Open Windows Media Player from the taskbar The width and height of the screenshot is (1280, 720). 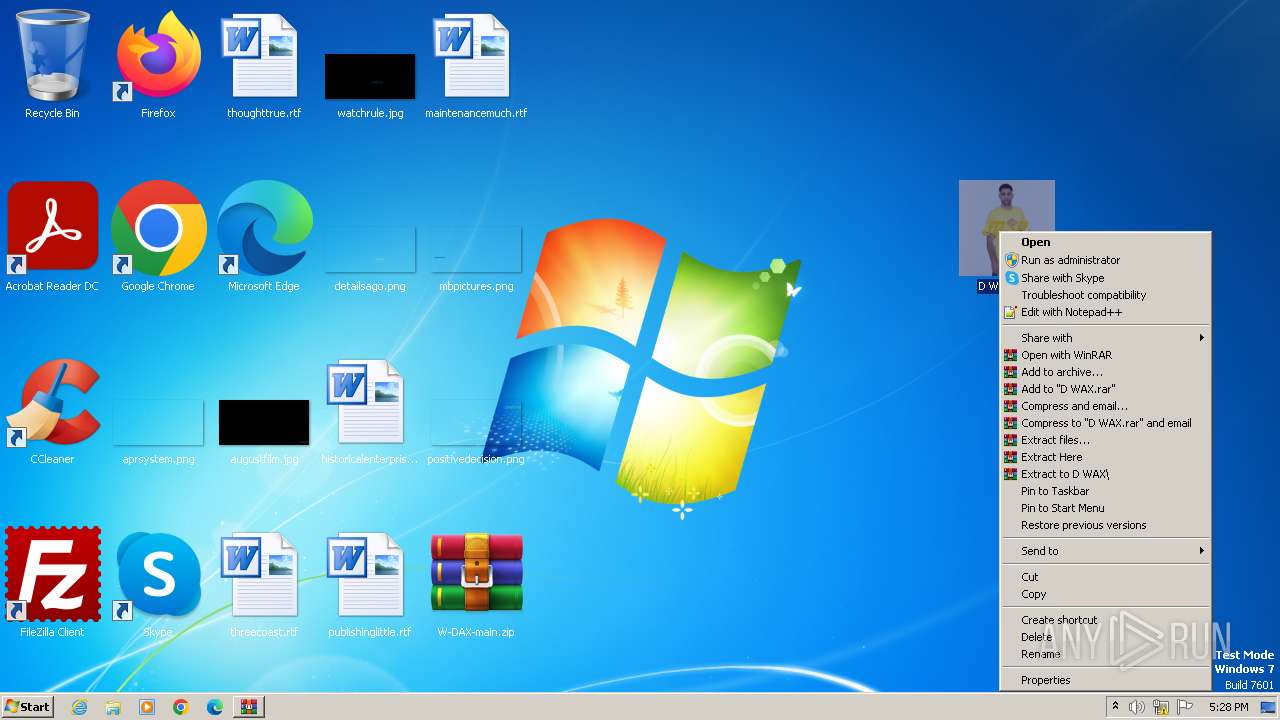147,707
